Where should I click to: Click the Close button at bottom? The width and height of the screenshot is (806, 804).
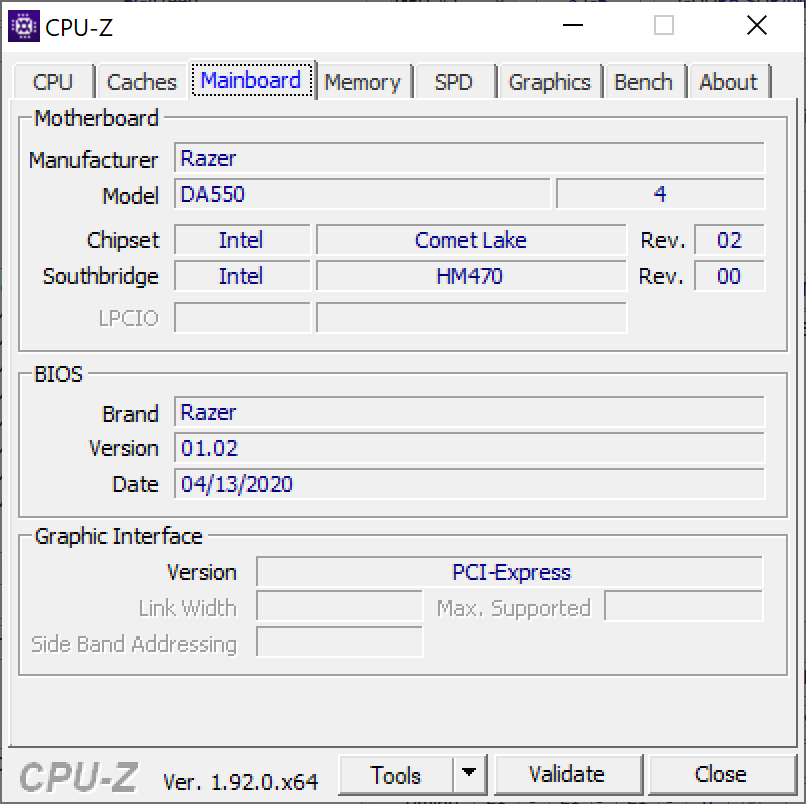click(x=721, y=775)
